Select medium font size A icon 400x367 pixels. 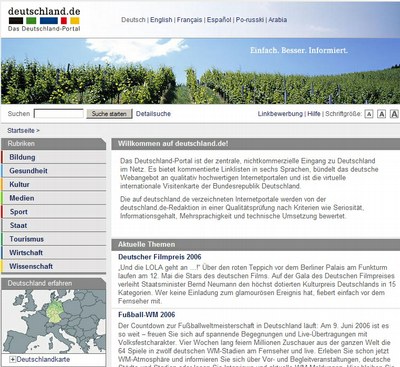pos(381,114)
